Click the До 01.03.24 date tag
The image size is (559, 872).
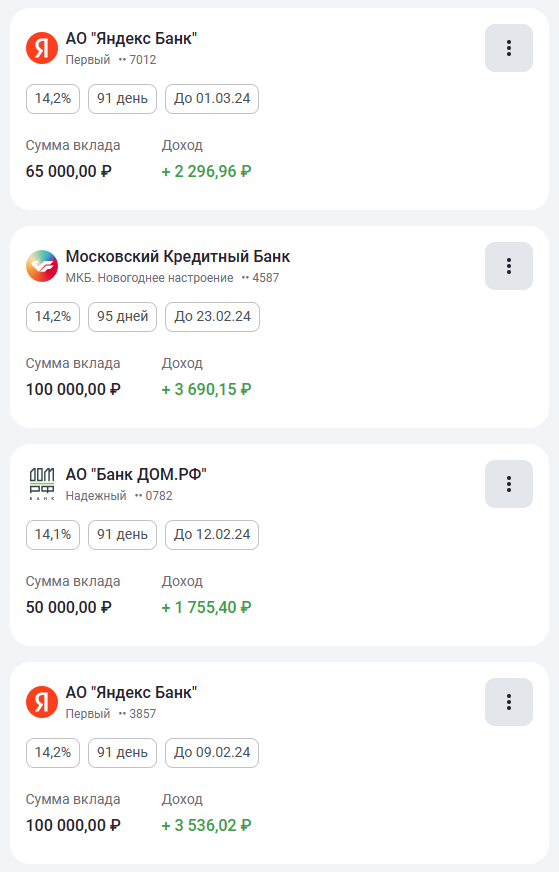(212, 98)
